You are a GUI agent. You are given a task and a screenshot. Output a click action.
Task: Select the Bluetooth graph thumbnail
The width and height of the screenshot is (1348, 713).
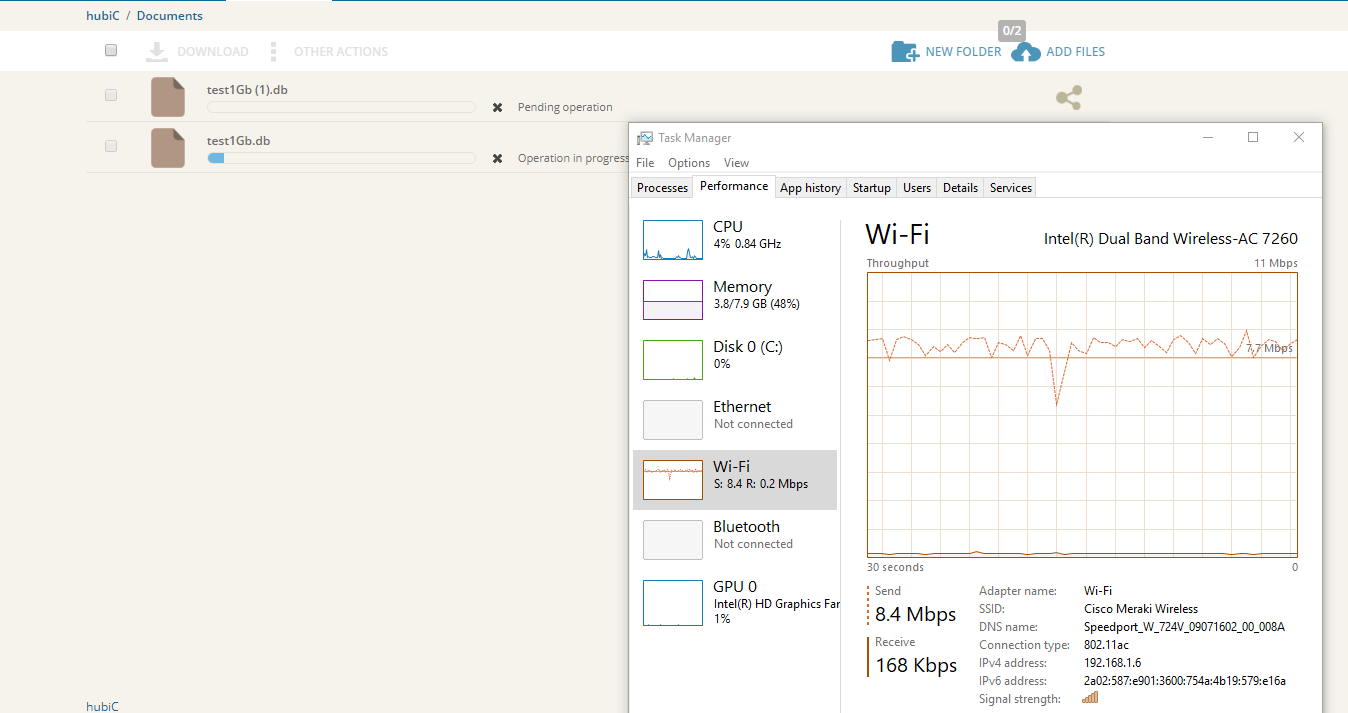(x=673, y=540)
